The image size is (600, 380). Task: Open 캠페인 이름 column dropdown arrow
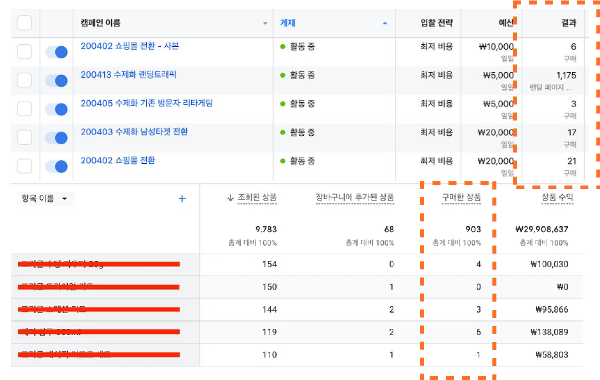(265, 23)
